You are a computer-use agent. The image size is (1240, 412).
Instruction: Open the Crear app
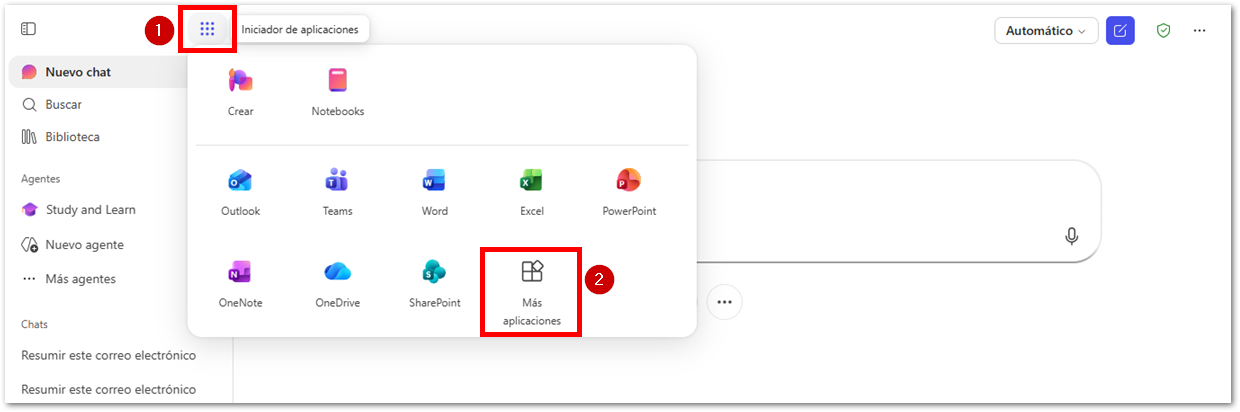240,92
